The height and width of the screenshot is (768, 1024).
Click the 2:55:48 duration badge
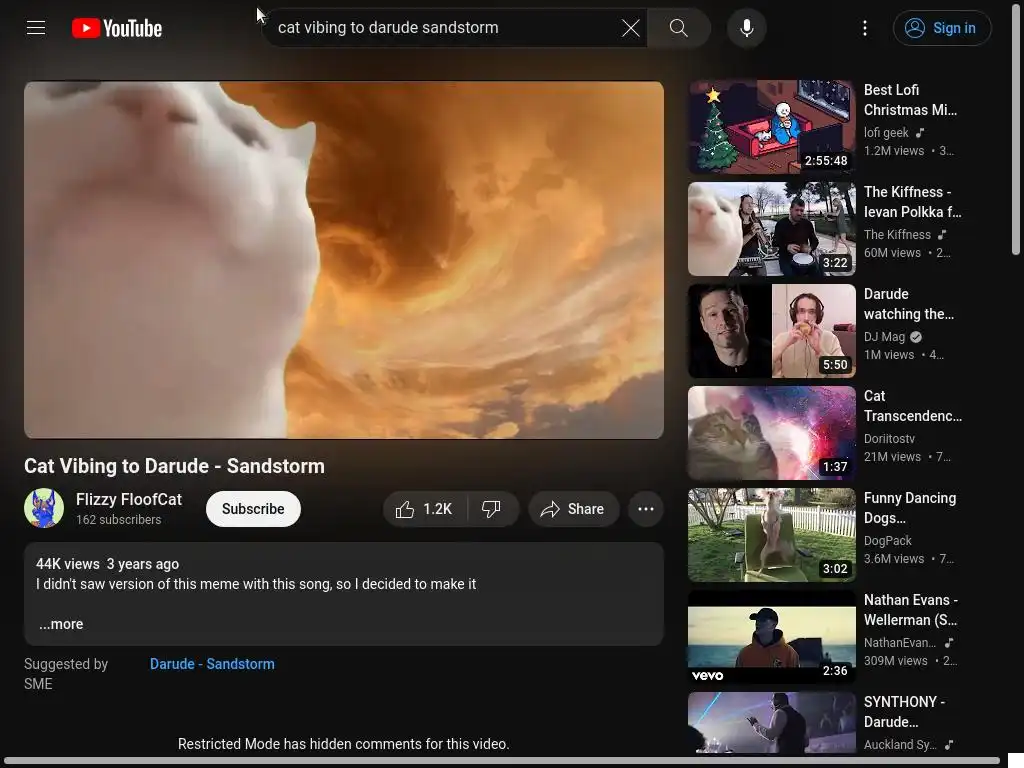pyautogui.click(x=825, y=161)
